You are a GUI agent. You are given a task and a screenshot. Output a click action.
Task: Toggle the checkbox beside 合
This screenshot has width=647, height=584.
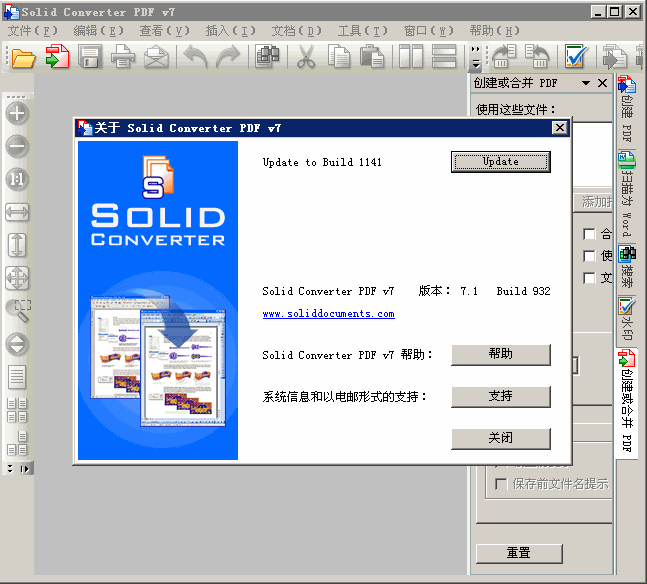(x=589, y=234)
